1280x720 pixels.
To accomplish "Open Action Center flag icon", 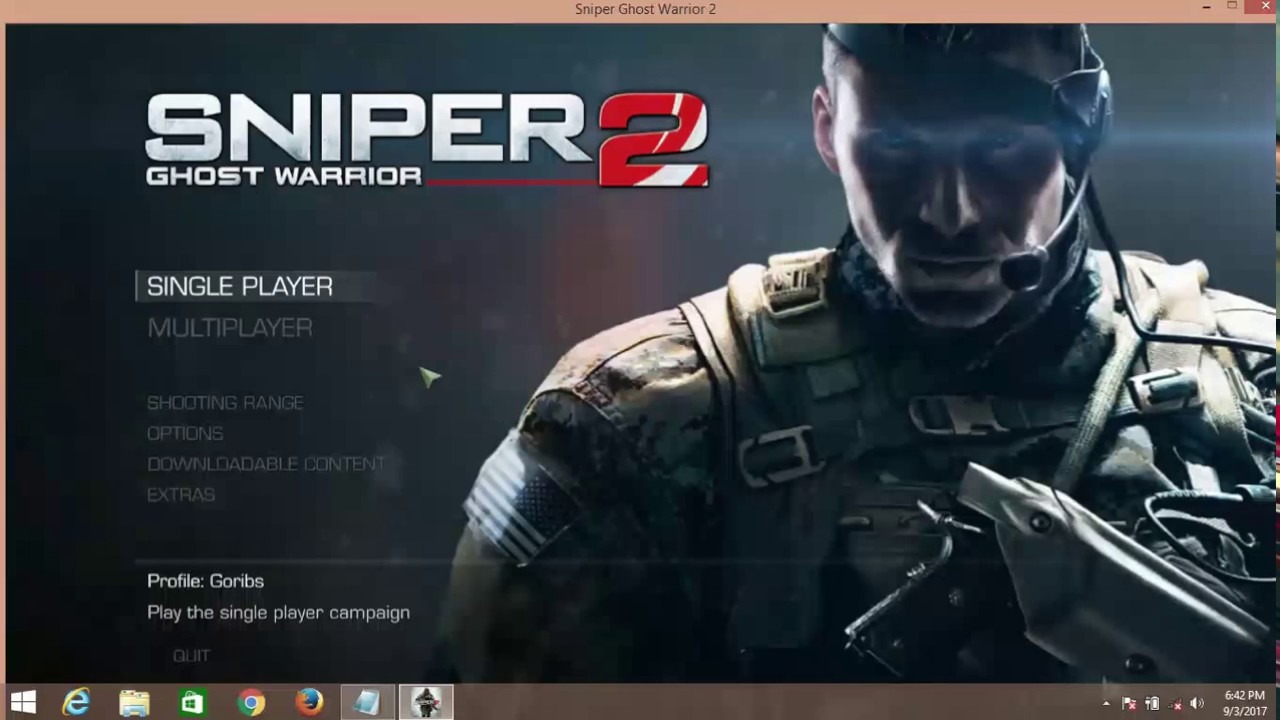I will pyautogui.click(x=1129, y=704).
